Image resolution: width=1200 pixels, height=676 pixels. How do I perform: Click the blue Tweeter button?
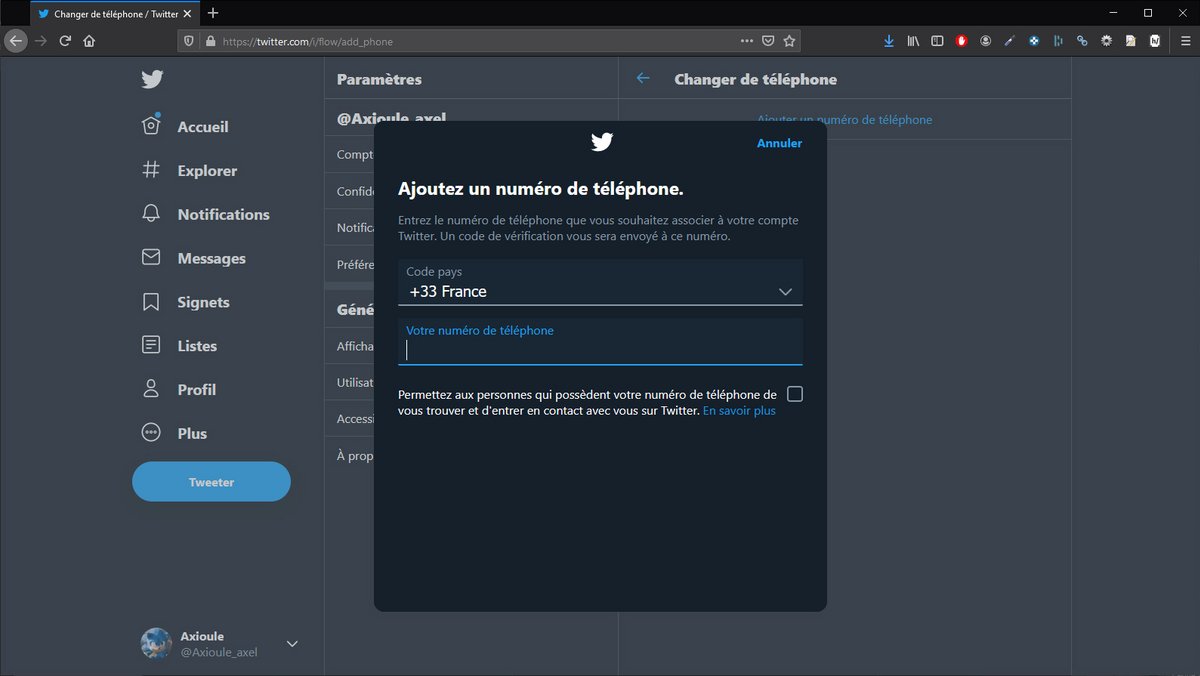tap(211, 482)
